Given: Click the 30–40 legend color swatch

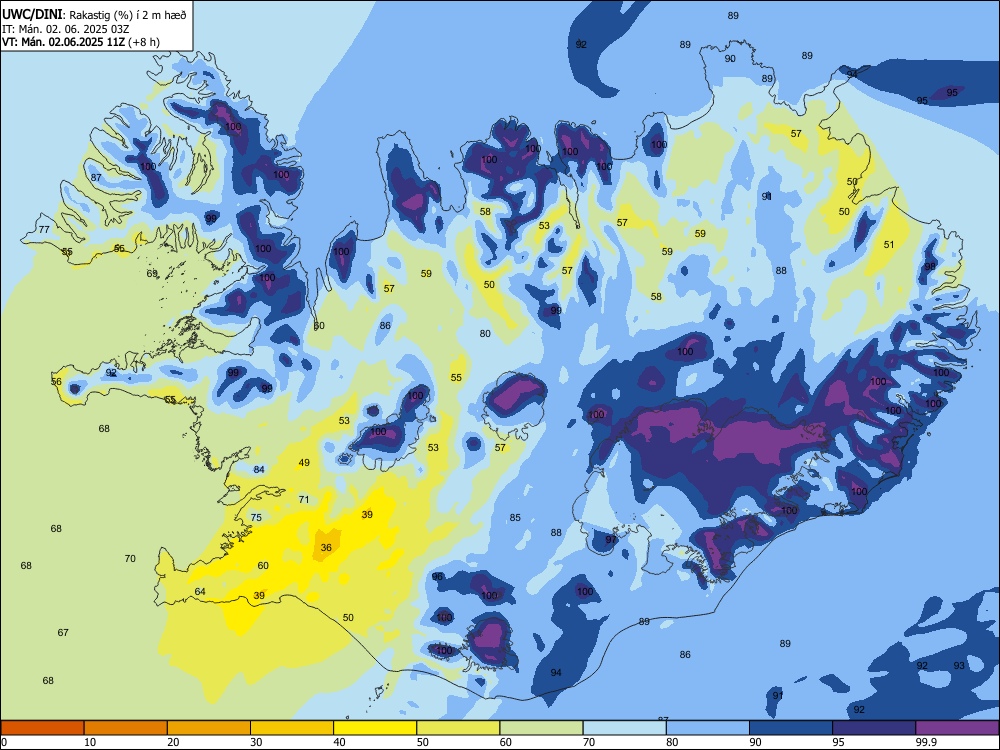Looking at the screenshot, I should click(x=292, y=728).
